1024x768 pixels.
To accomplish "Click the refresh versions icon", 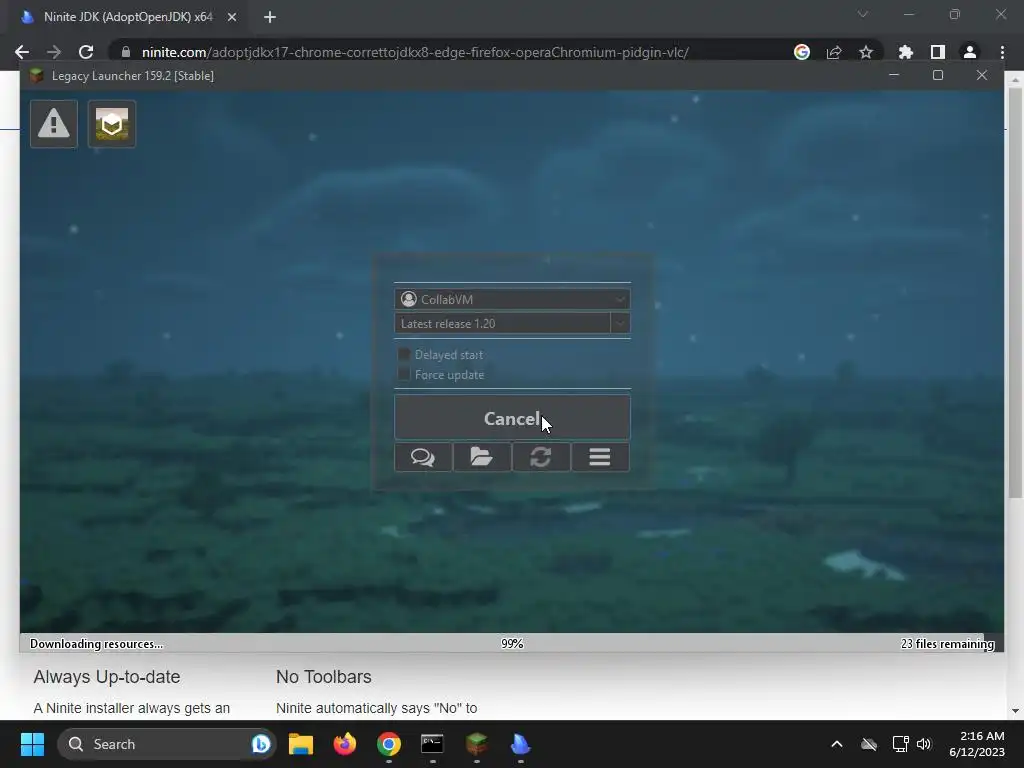I will 541,457.
